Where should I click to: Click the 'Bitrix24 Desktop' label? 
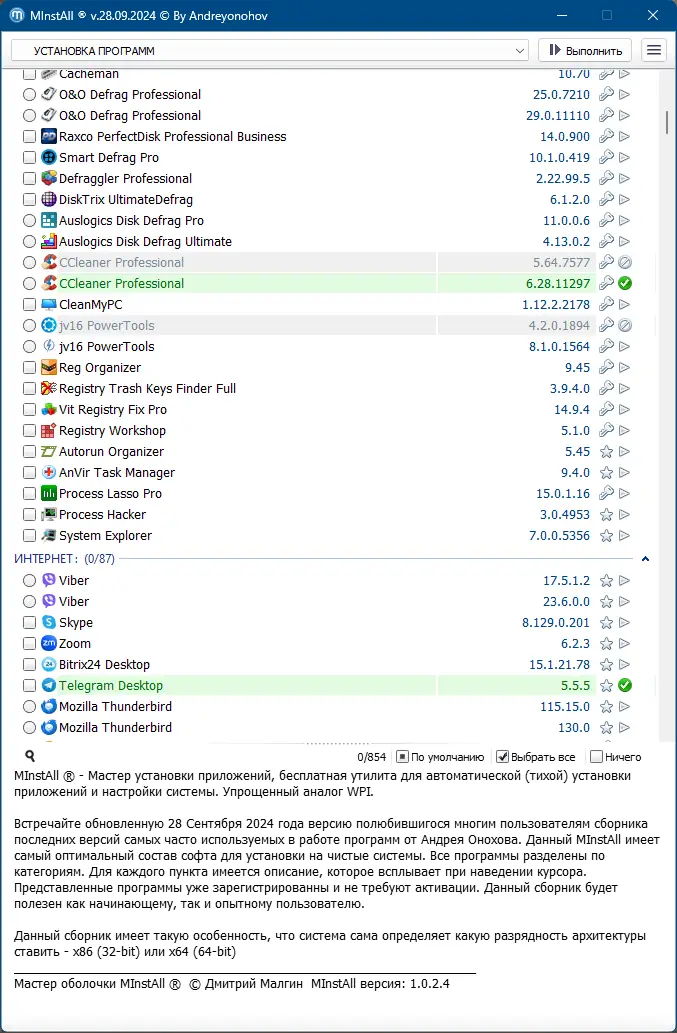pos(105,664)
